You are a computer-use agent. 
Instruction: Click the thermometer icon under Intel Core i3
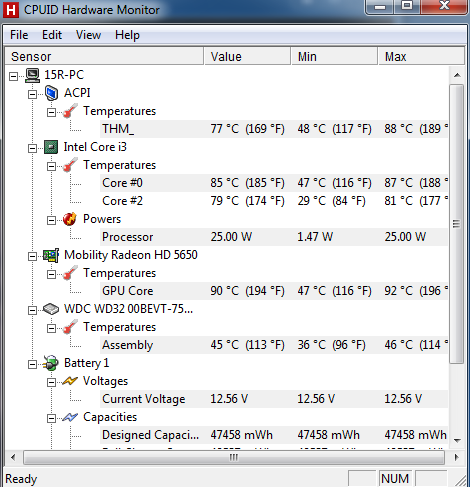click(70, 165)
